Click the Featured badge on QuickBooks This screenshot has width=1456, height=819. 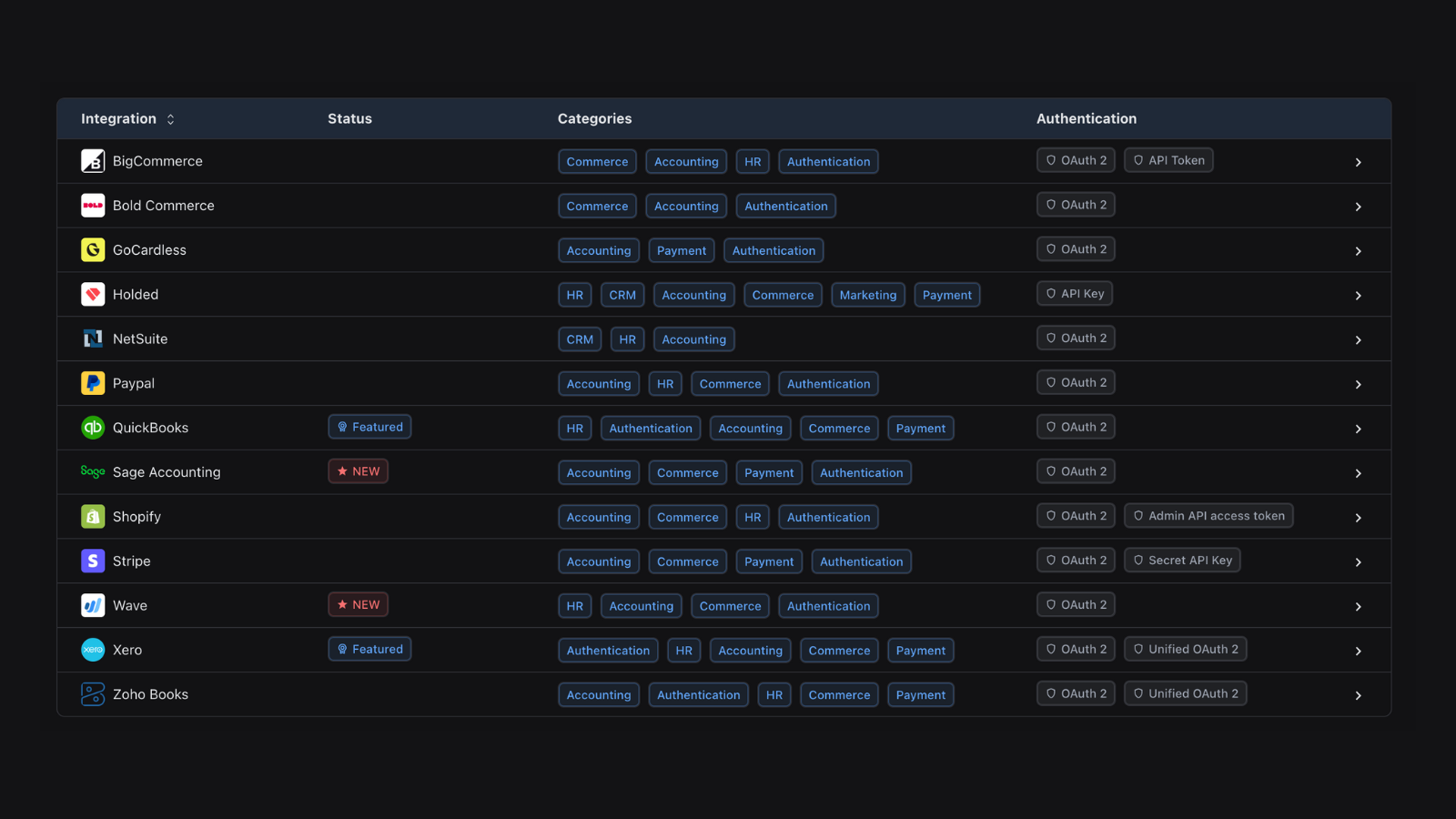coord(369,426)
